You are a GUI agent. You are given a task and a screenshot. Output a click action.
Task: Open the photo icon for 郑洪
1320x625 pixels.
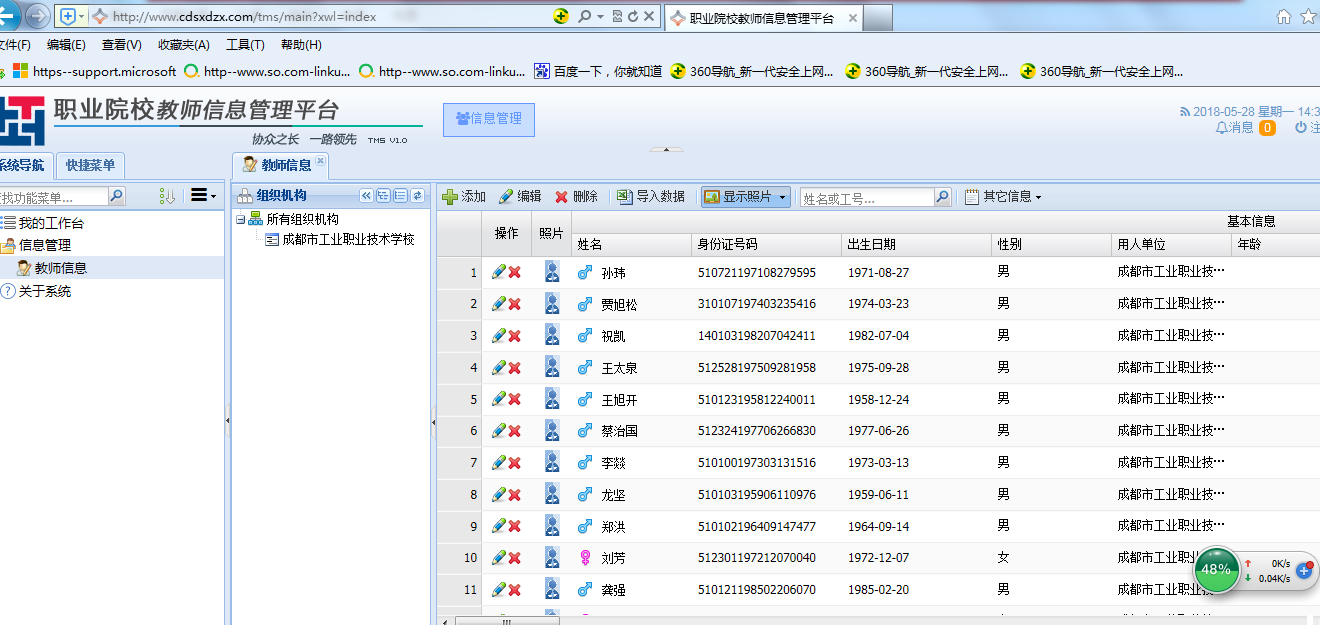[551, 525]
